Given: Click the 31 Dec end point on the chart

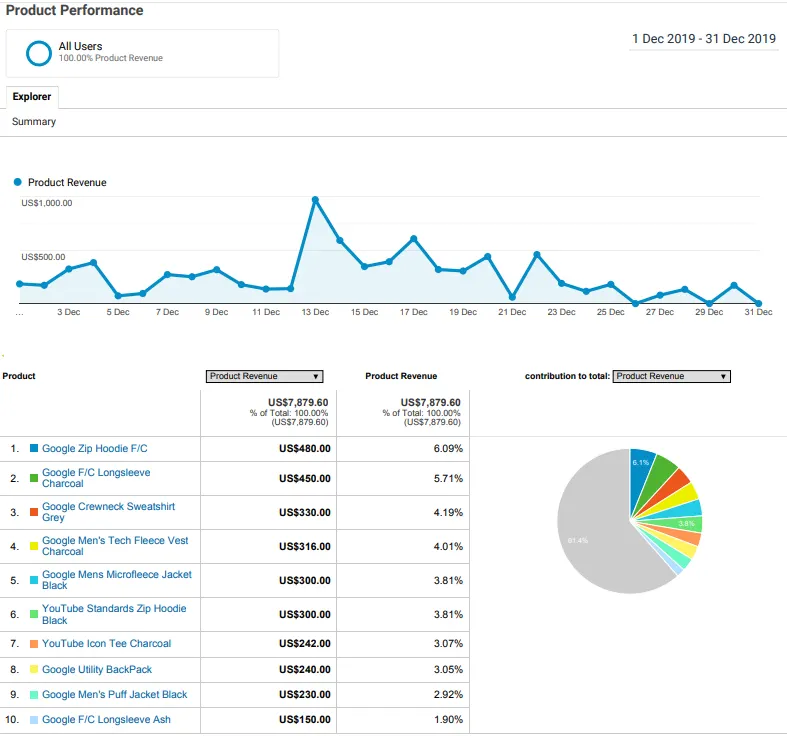Looking at the screenshot, I should [x=758, y=303].
